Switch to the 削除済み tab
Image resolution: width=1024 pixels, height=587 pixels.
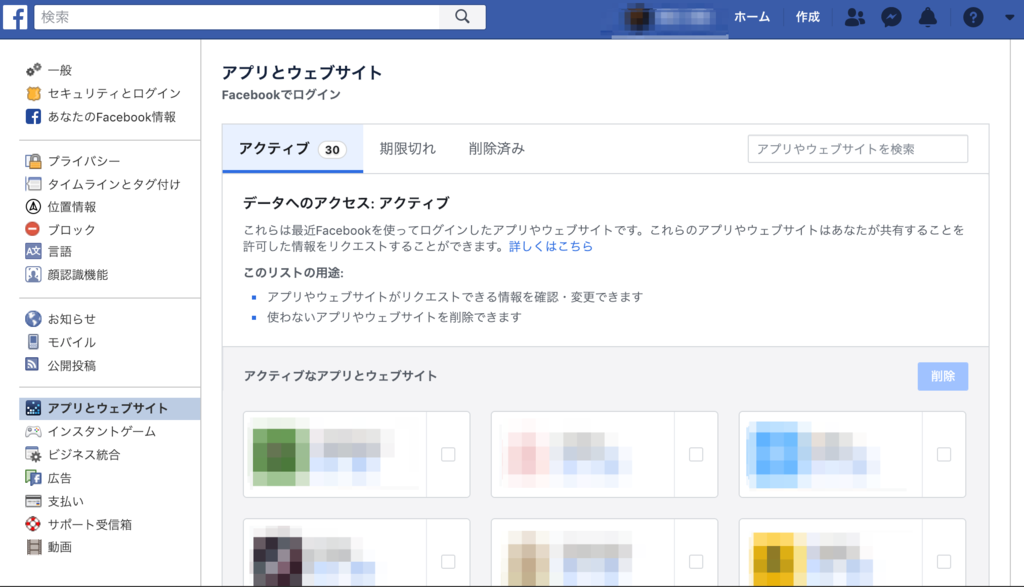coord(496,149)
